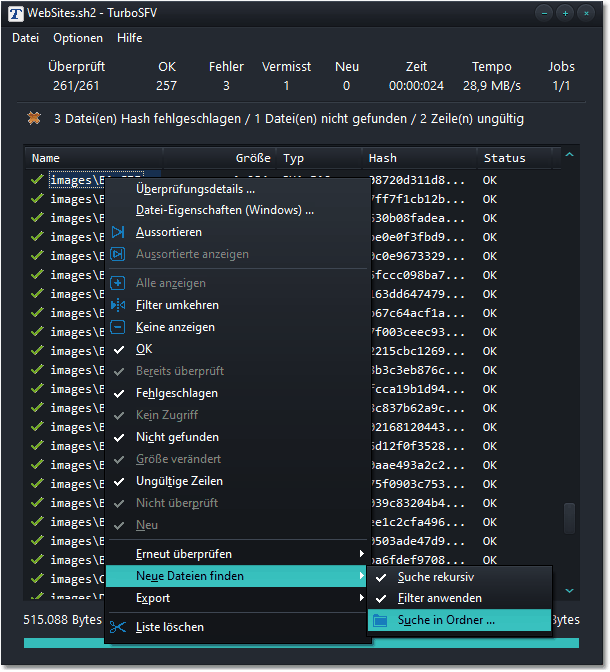Click the Vermisst count value 1

[x=286, y=86]
